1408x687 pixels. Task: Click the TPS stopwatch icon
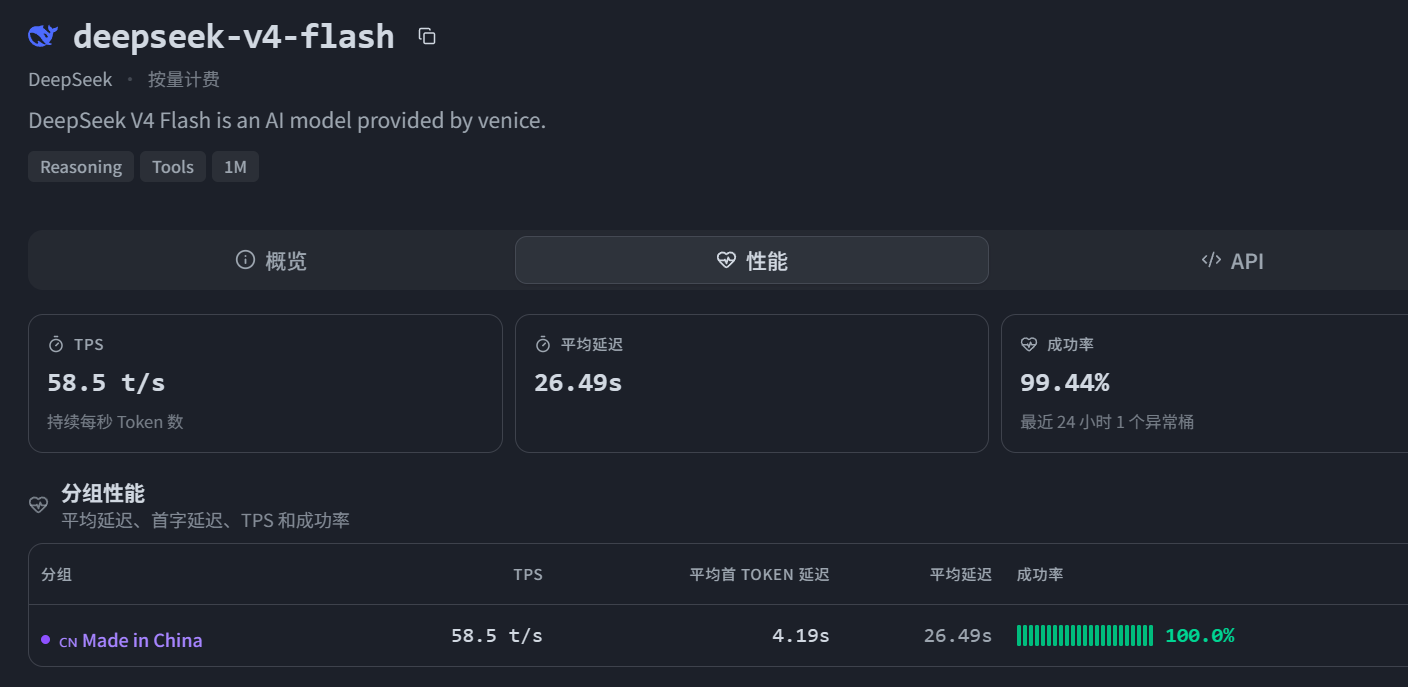click(x=56, y=344)
